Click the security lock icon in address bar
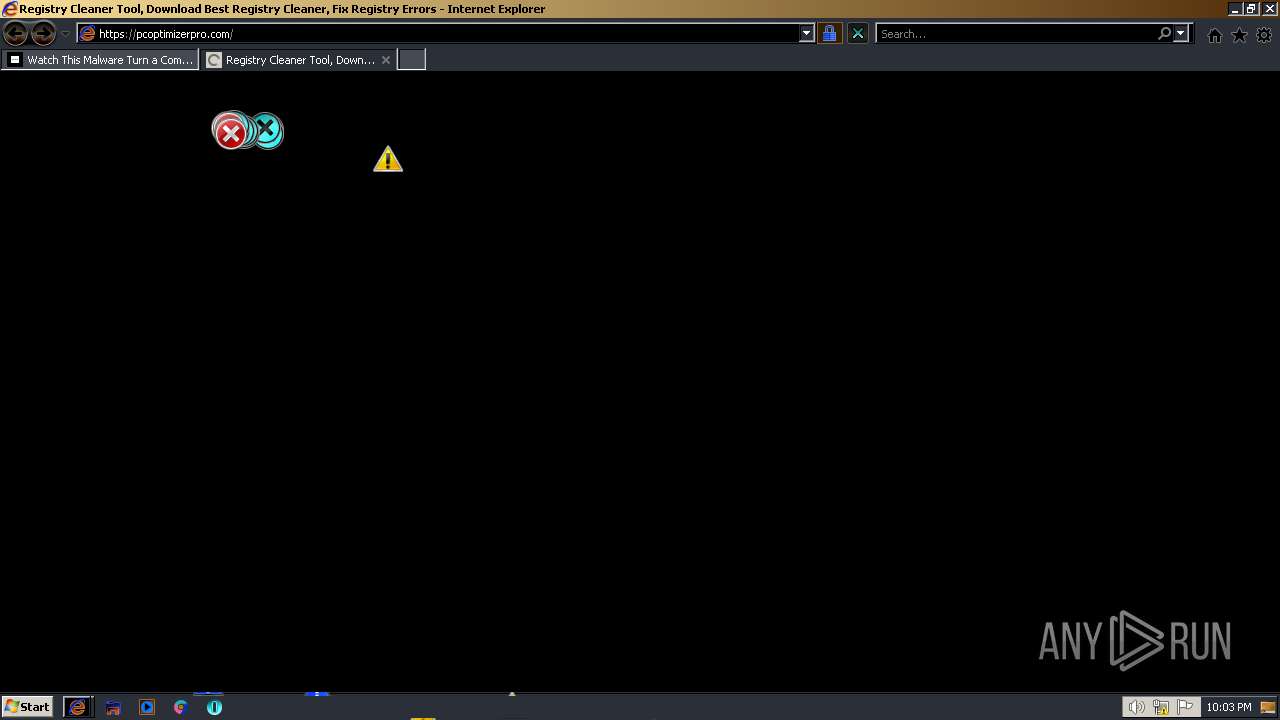The image size is (1280, 720). pos(829,34)
